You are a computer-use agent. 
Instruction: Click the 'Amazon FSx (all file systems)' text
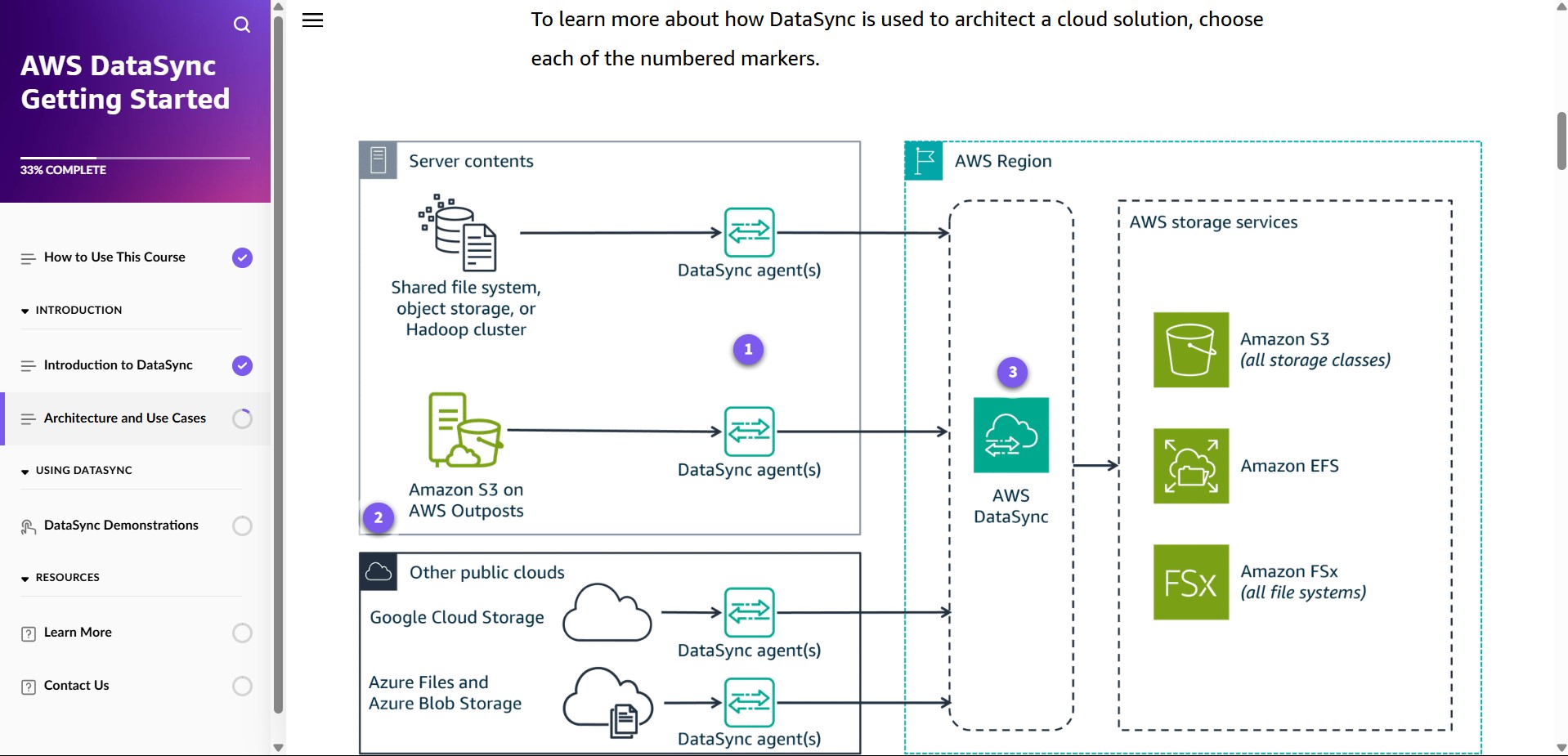pyautogui.click(x=1303, y=582)
